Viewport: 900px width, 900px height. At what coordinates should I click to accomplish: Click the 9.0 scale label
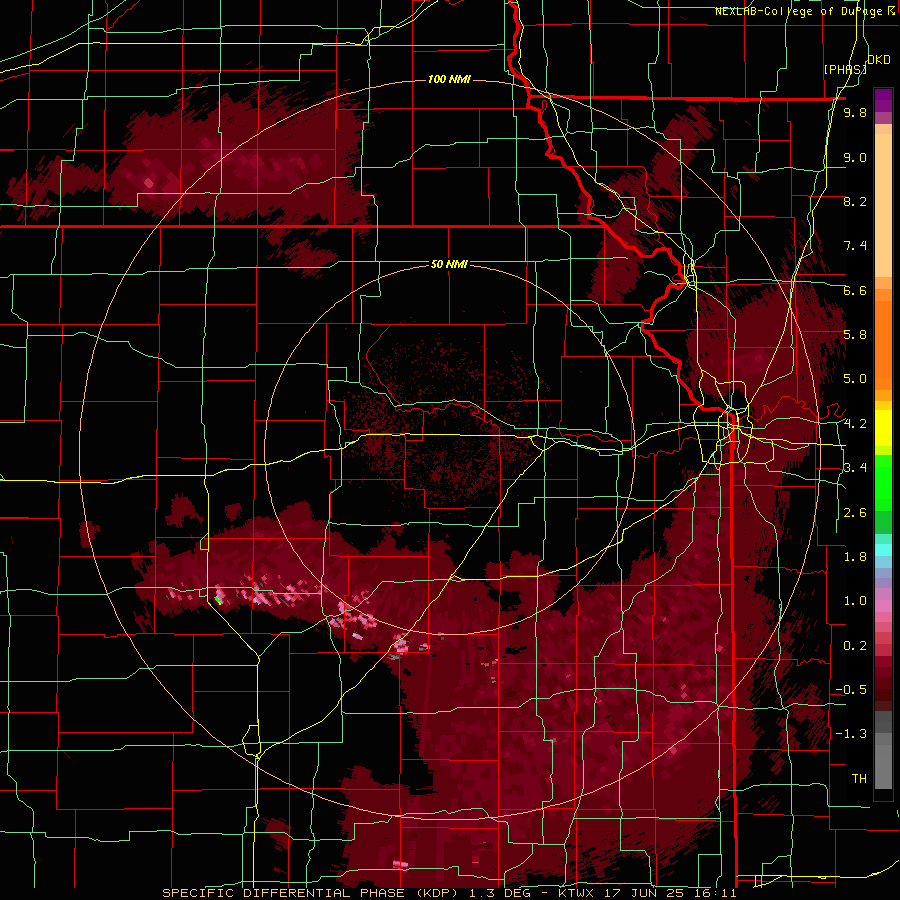855,157
